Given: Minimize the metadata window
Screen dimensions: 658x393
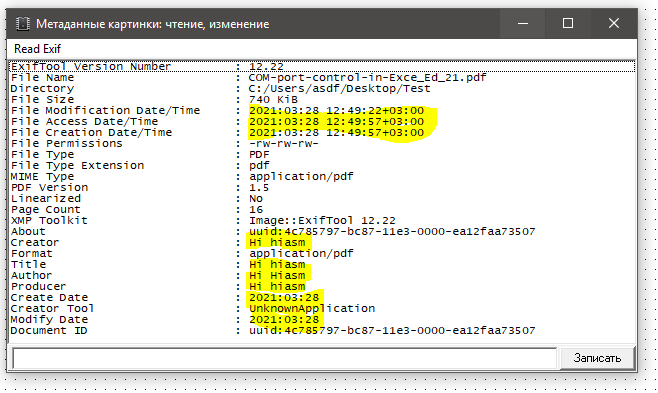Looking at the screenshot, I should click(523, 23).
